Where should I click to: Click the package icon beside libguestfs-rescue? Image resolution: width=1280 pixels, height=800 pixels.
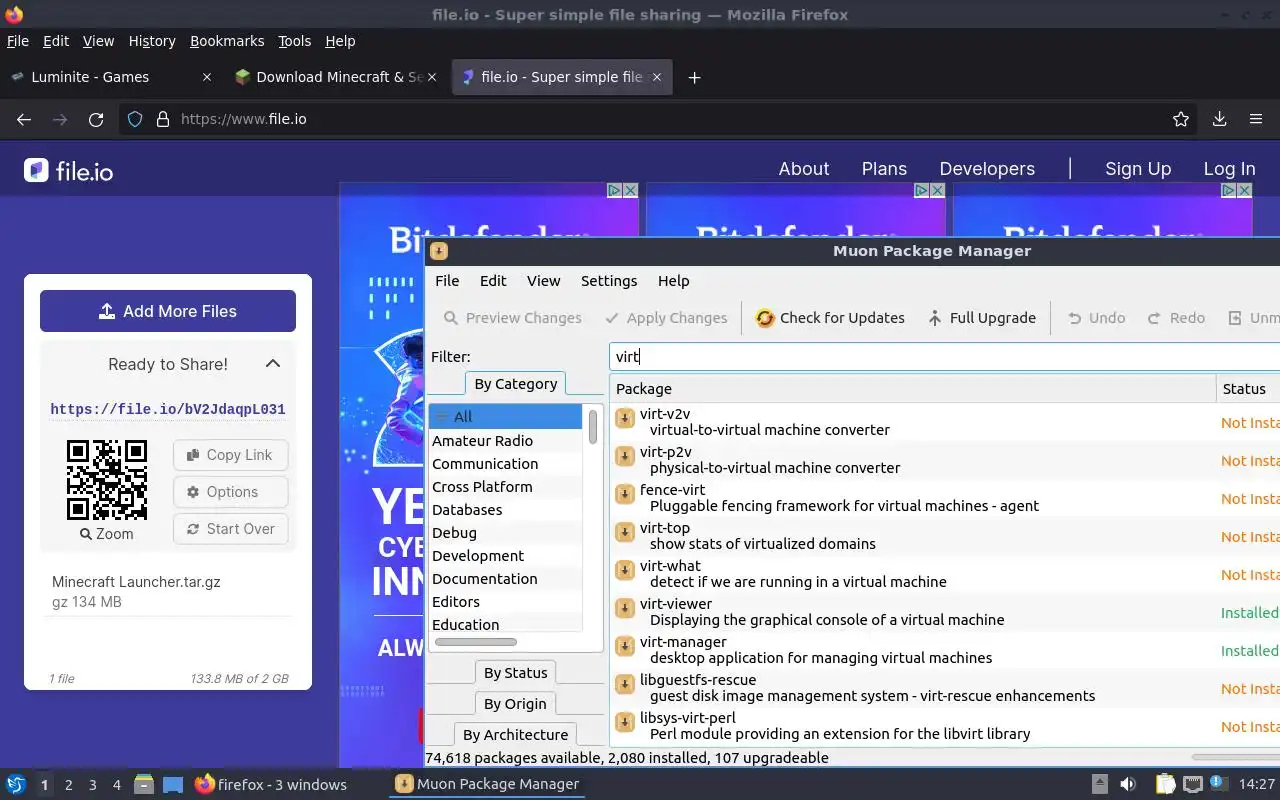[x=625, y=684]
